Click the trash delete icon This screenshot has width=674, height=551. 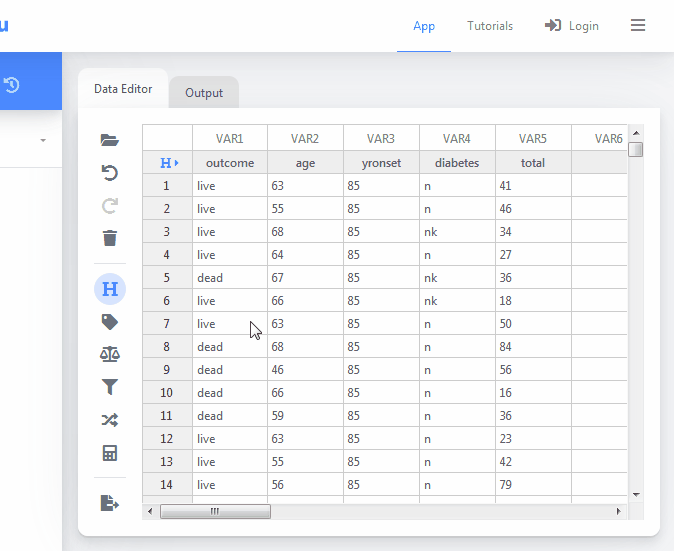[110, 238]
